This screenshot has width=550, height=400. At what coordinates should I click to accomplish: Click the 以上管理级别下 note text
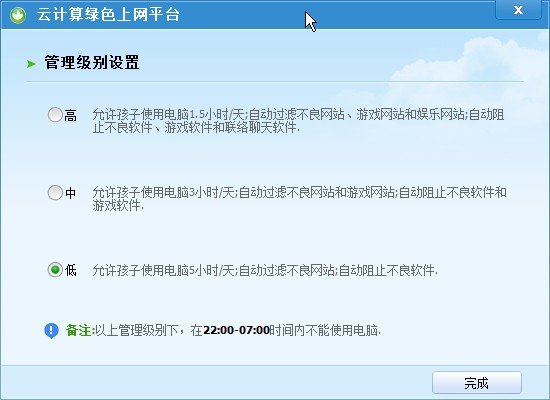[136, 330]
